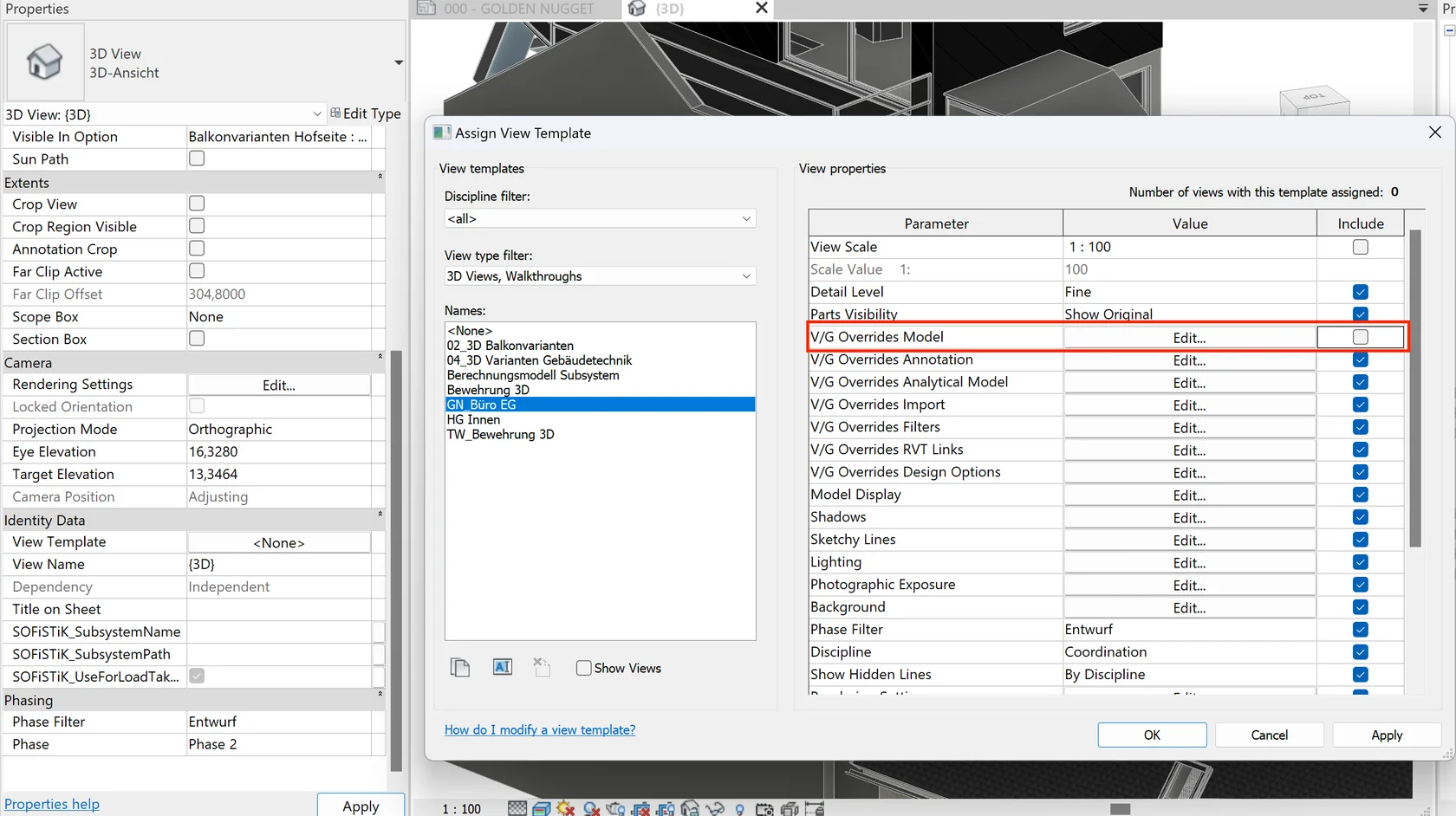Open 'How do I modify a view template?' link
Viewport: 1456px width, 816px height.
pyautogui.click(x=539, y=730)
